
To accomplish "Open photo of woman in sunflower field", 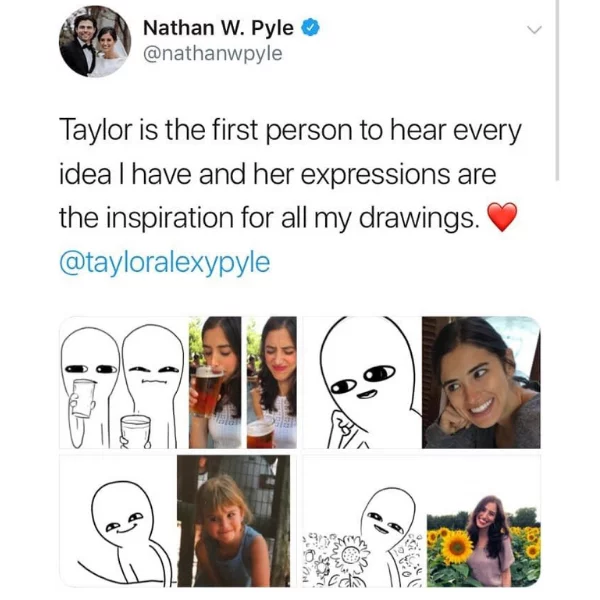I will (x=484, y=541).
